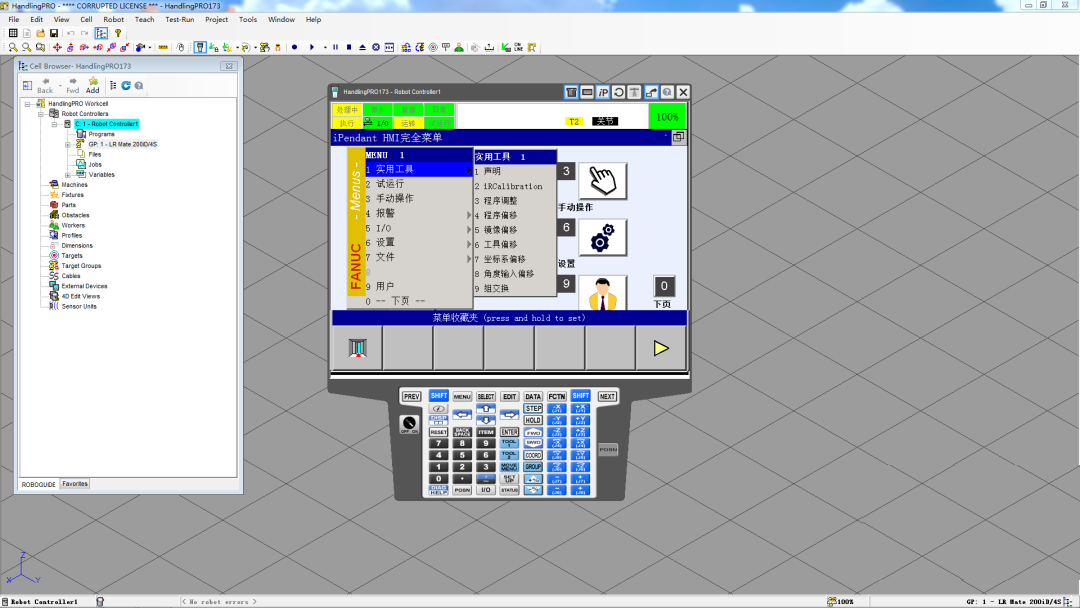This screenshot has height=608, width=1080.
Task: Click the Cell Browser help icon
Action: point(139,85)
